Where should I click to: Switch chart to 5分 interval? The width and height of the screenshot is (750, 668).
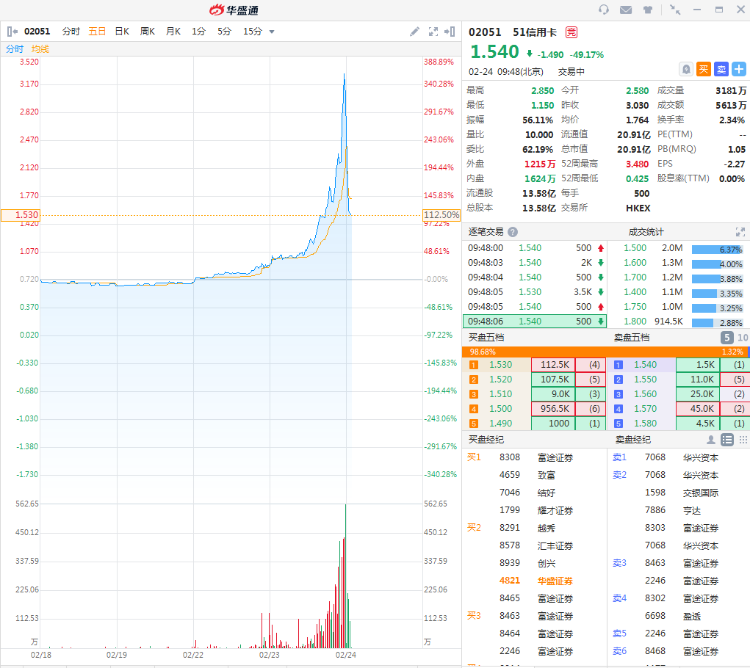[x=224, y=32]
